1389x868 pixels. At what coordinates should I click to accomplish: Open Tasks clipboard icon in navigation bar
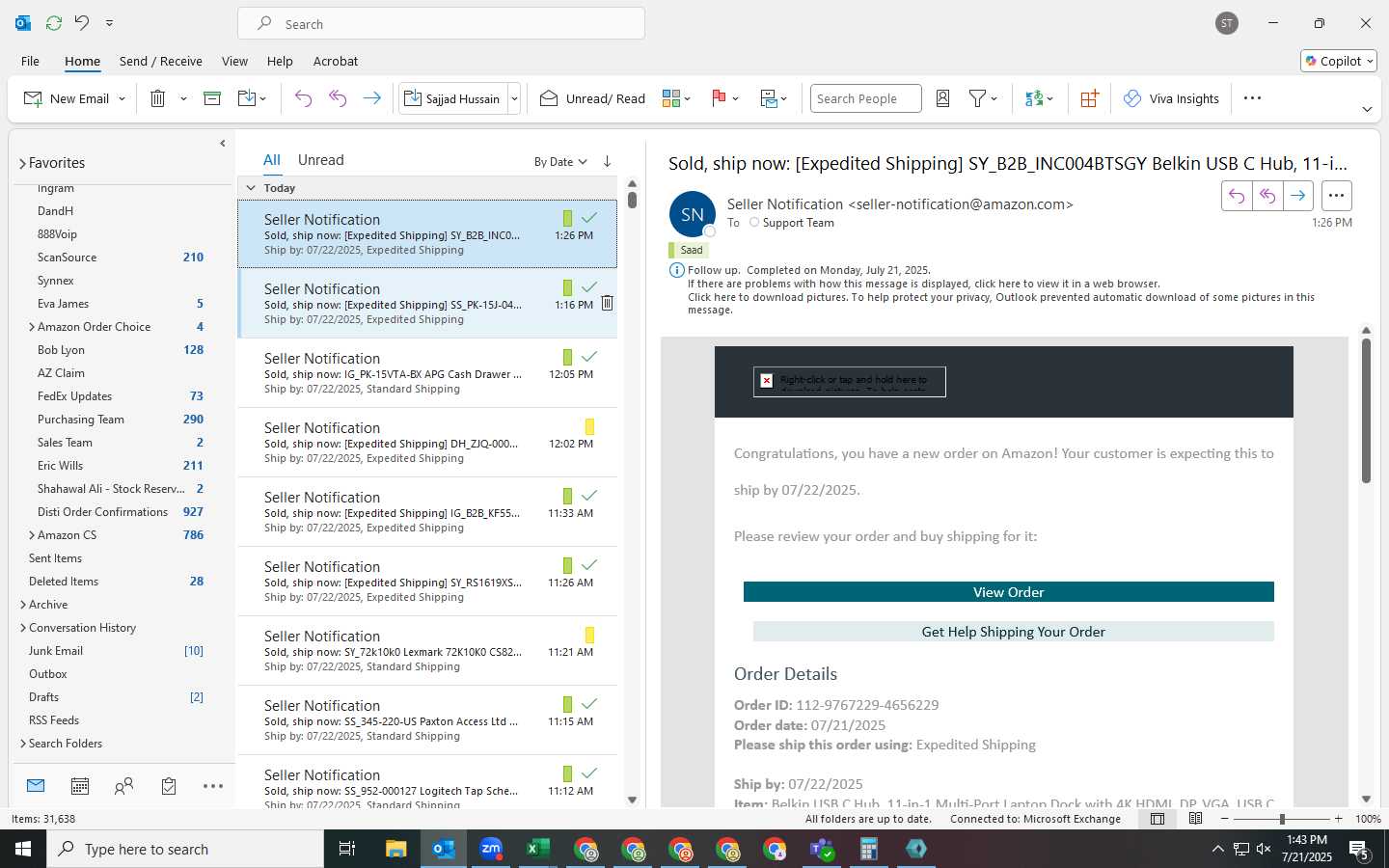click(169, 786)
